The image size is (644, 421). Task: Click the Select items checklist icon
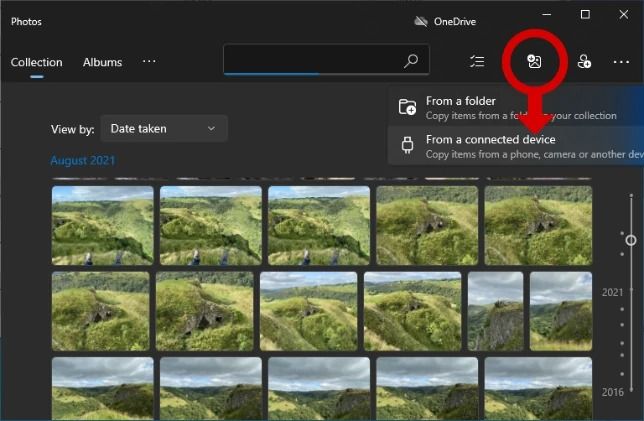tap(477, 62)
